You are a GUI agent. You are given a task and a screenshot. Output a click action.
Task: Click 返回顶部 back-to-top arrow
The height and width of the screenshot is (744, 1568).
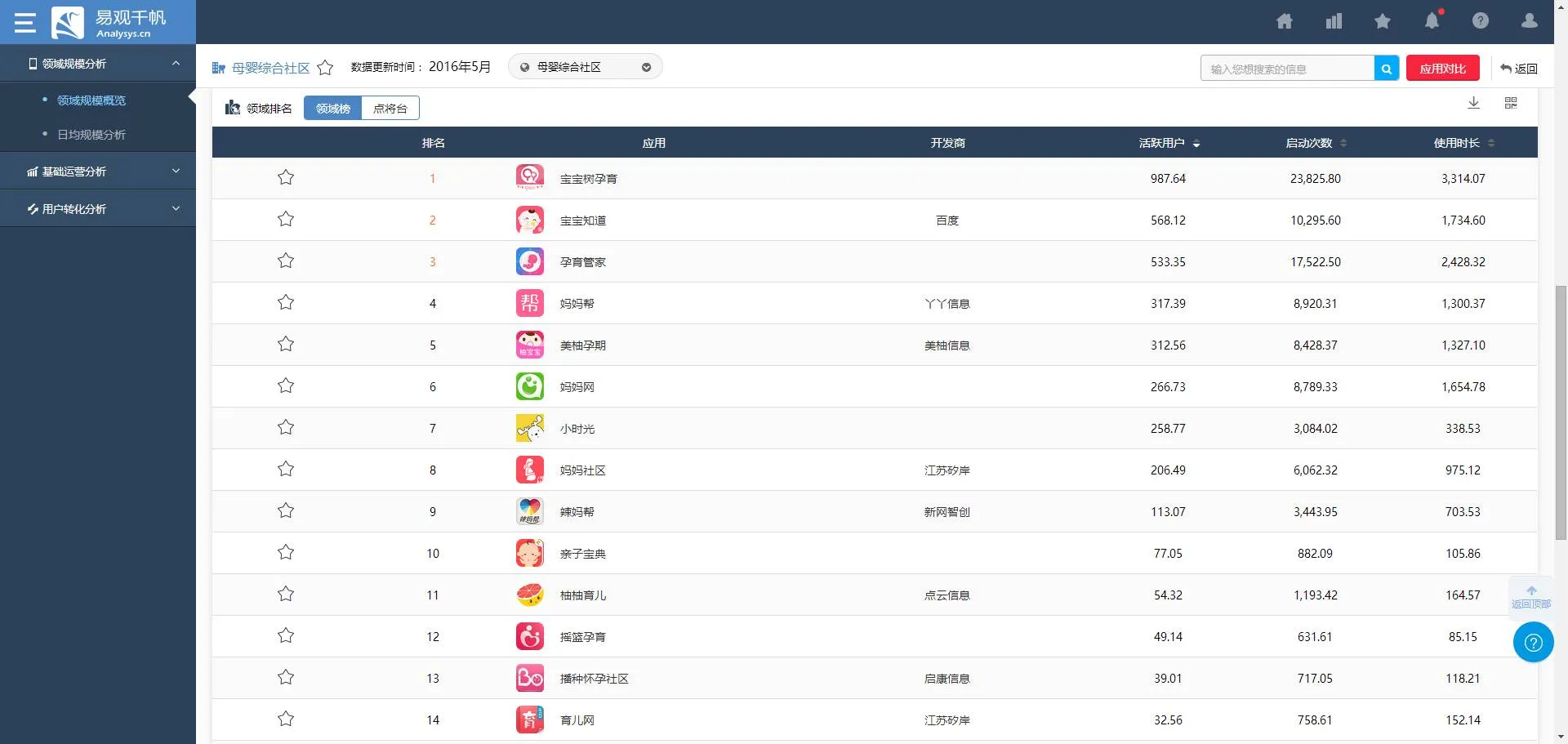click(x=1531, y=597)
